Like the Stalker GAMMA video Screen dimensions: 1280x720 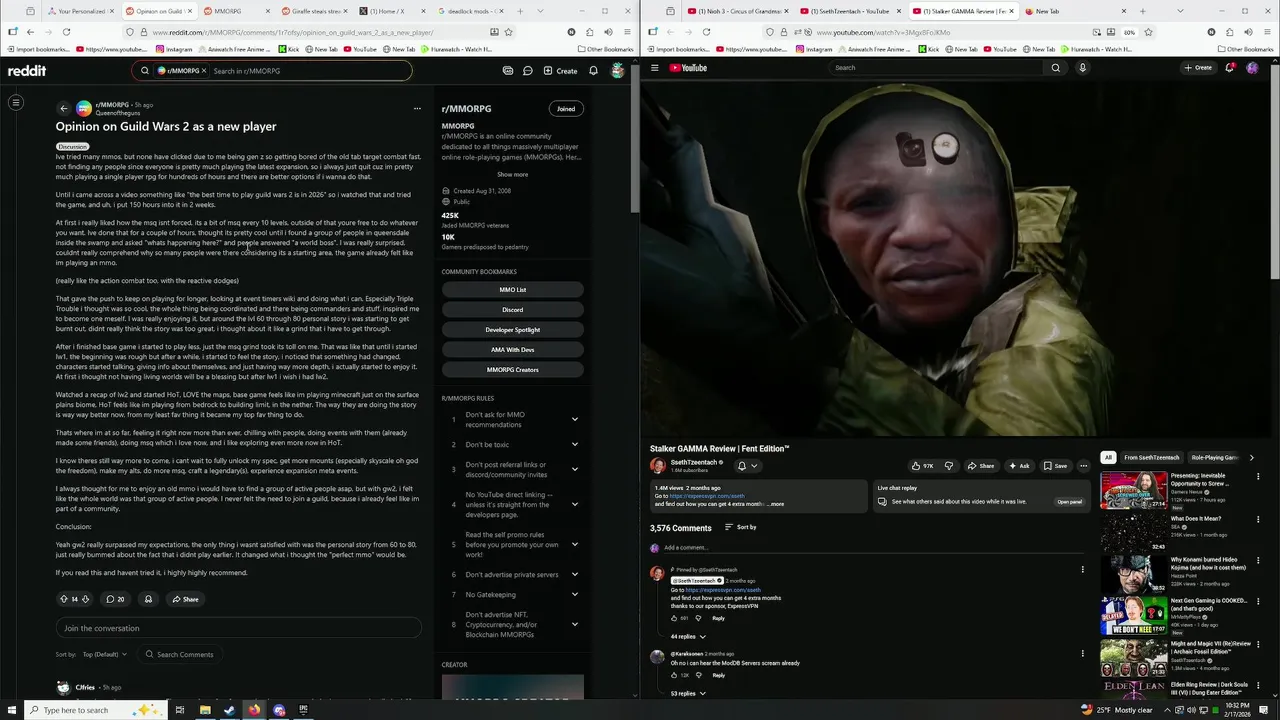pos(922,466)
